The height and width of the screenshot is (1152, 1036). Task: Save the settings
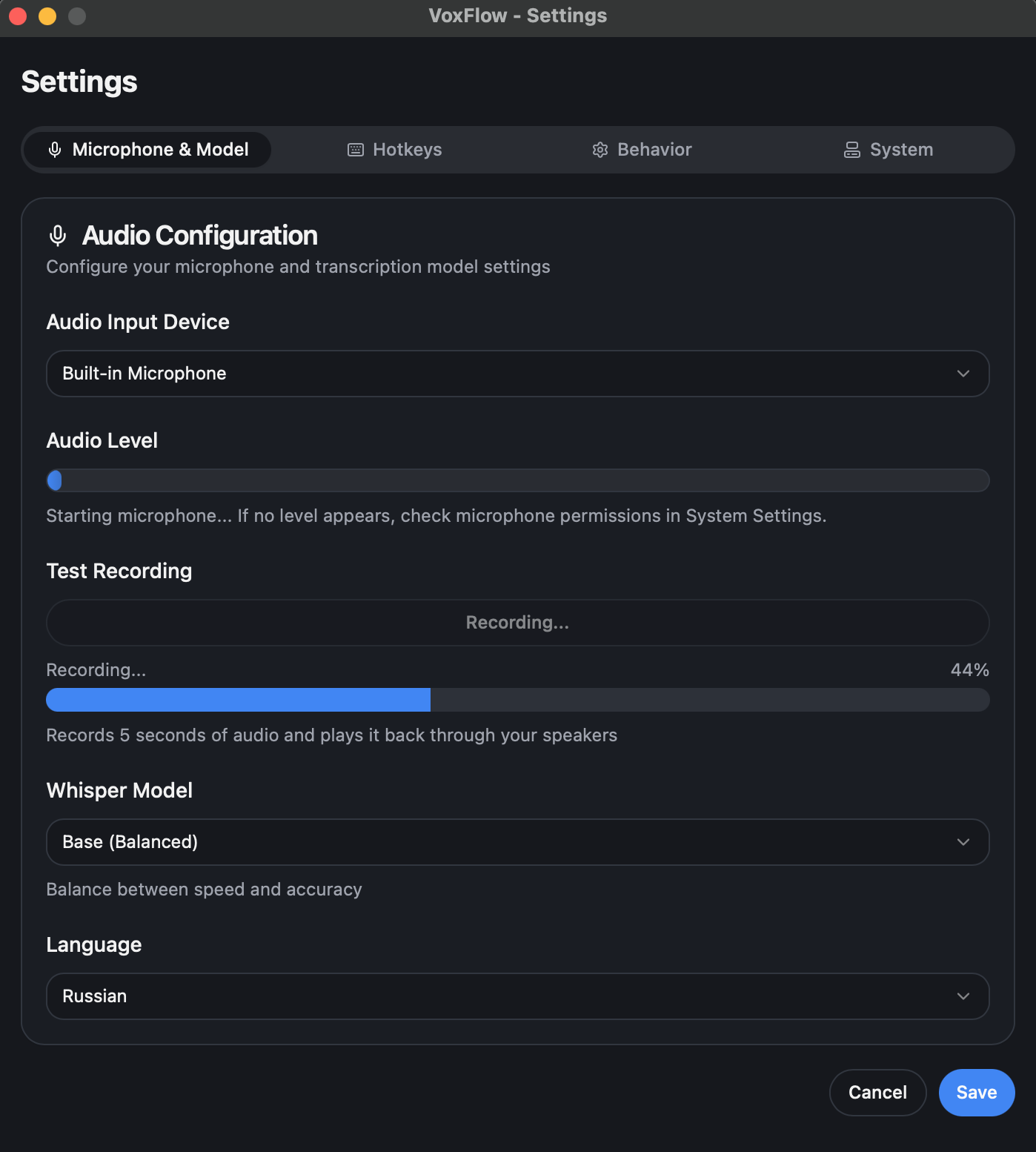pyautogui.click(x=976, y=1092)
